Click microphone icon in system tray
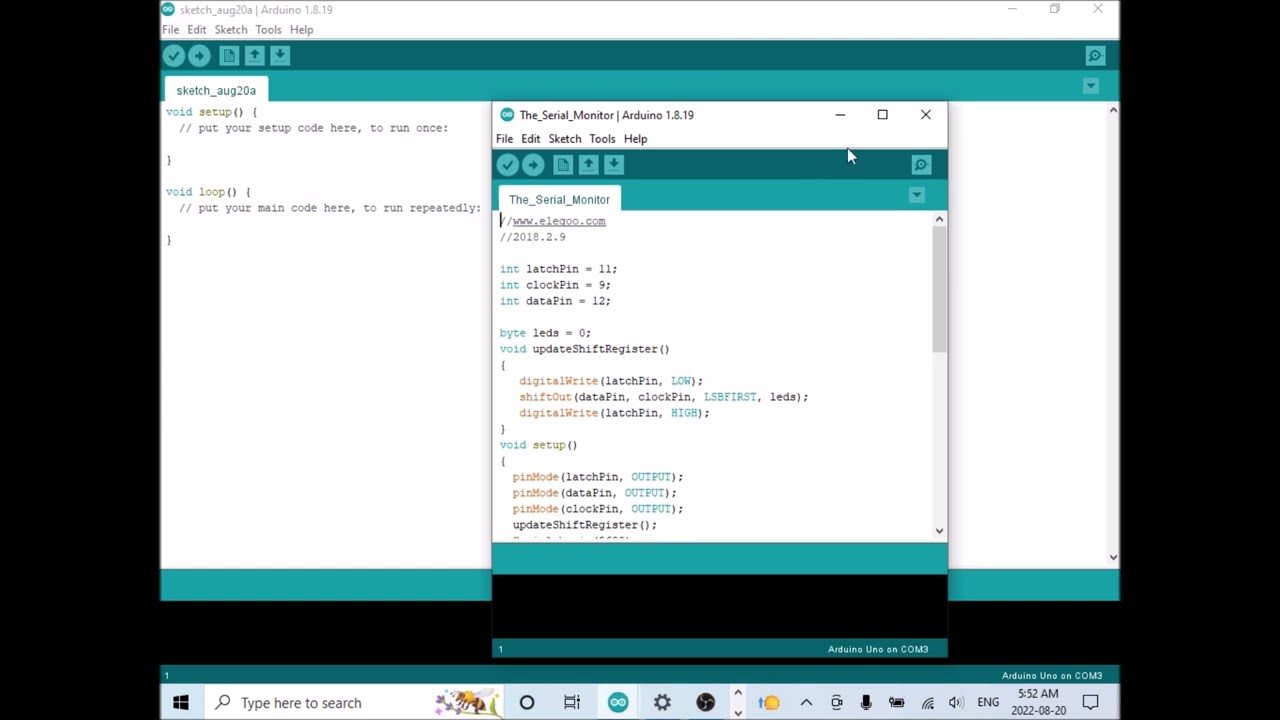Screen dimensions: 1280x720 (866, 703)
